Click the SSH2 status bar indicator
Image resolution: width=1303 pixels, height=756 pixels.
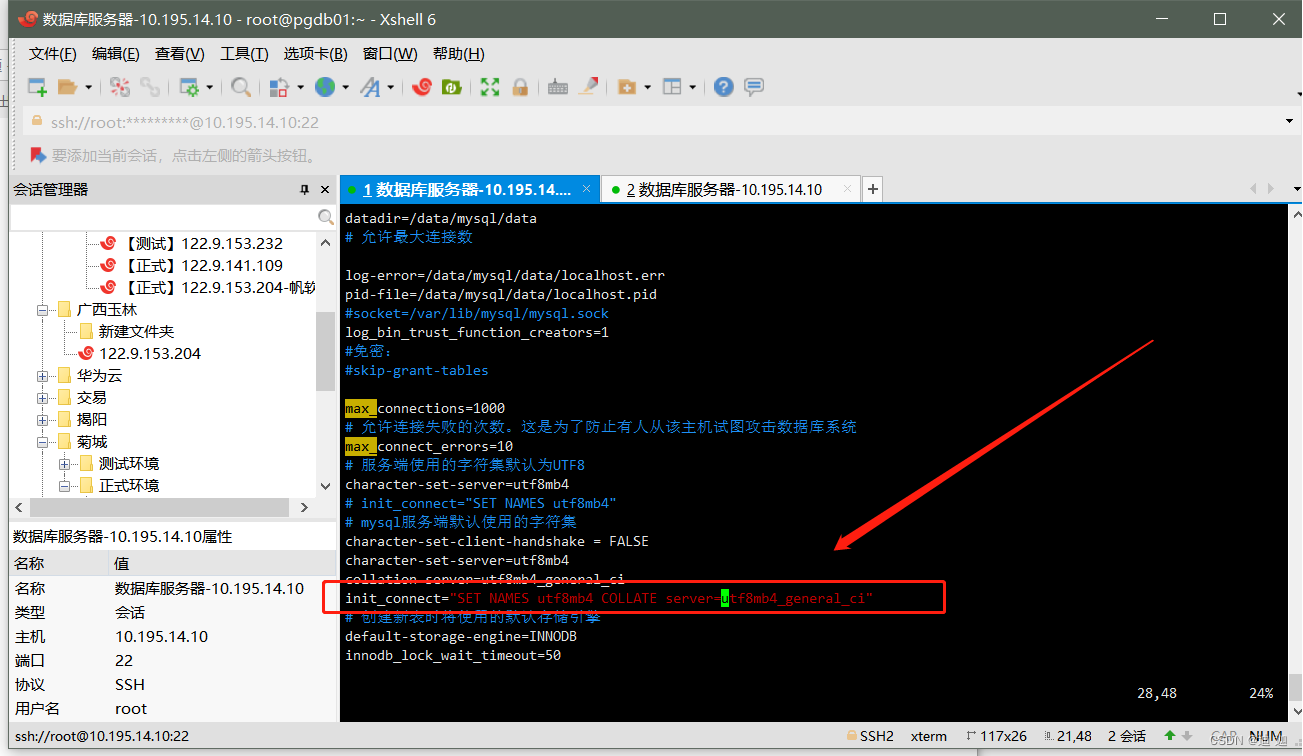[869, 736]
